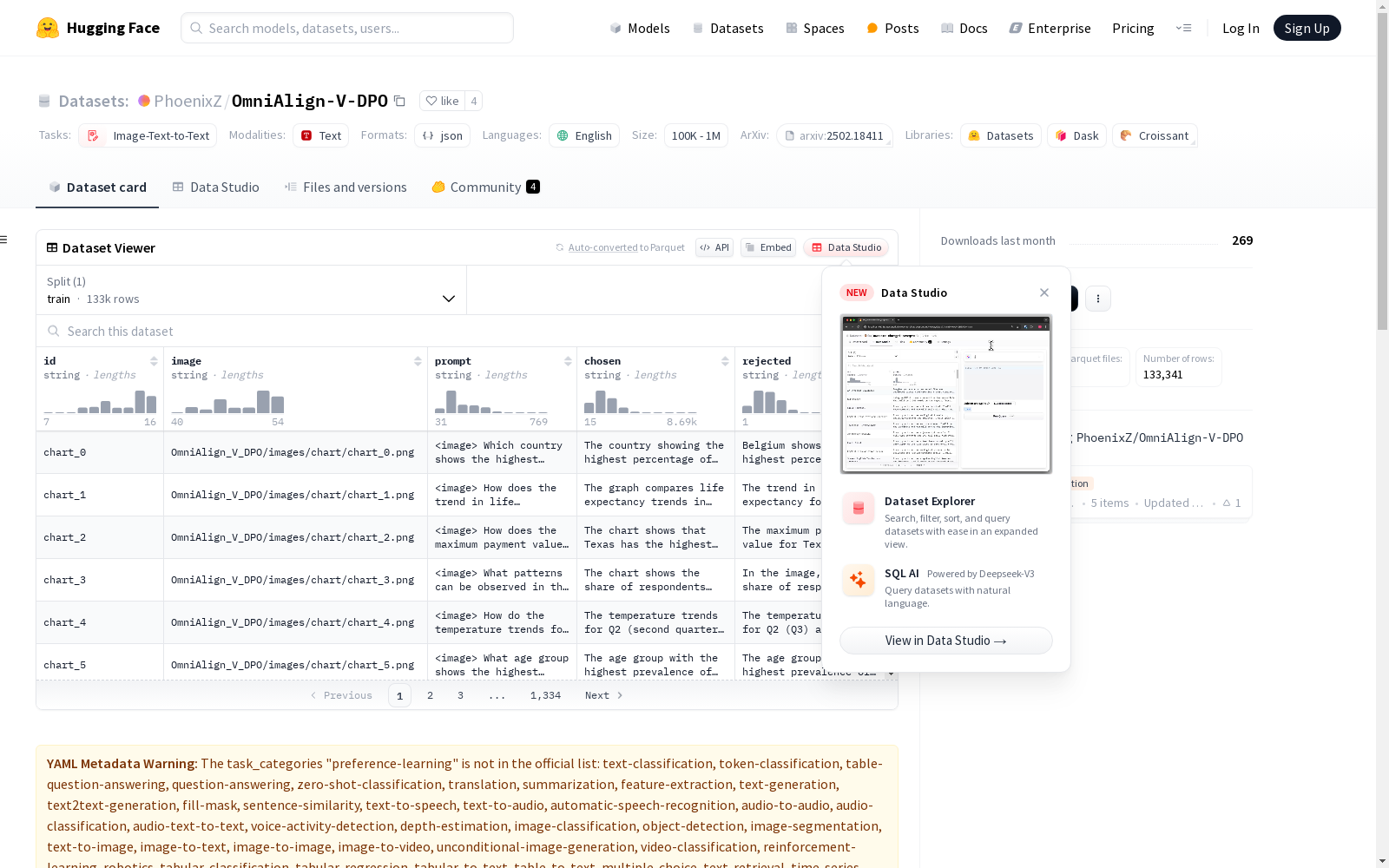This screenshot has width=1389, height=868.
Task: Open the Pricing page
Action: point(1133,28)
